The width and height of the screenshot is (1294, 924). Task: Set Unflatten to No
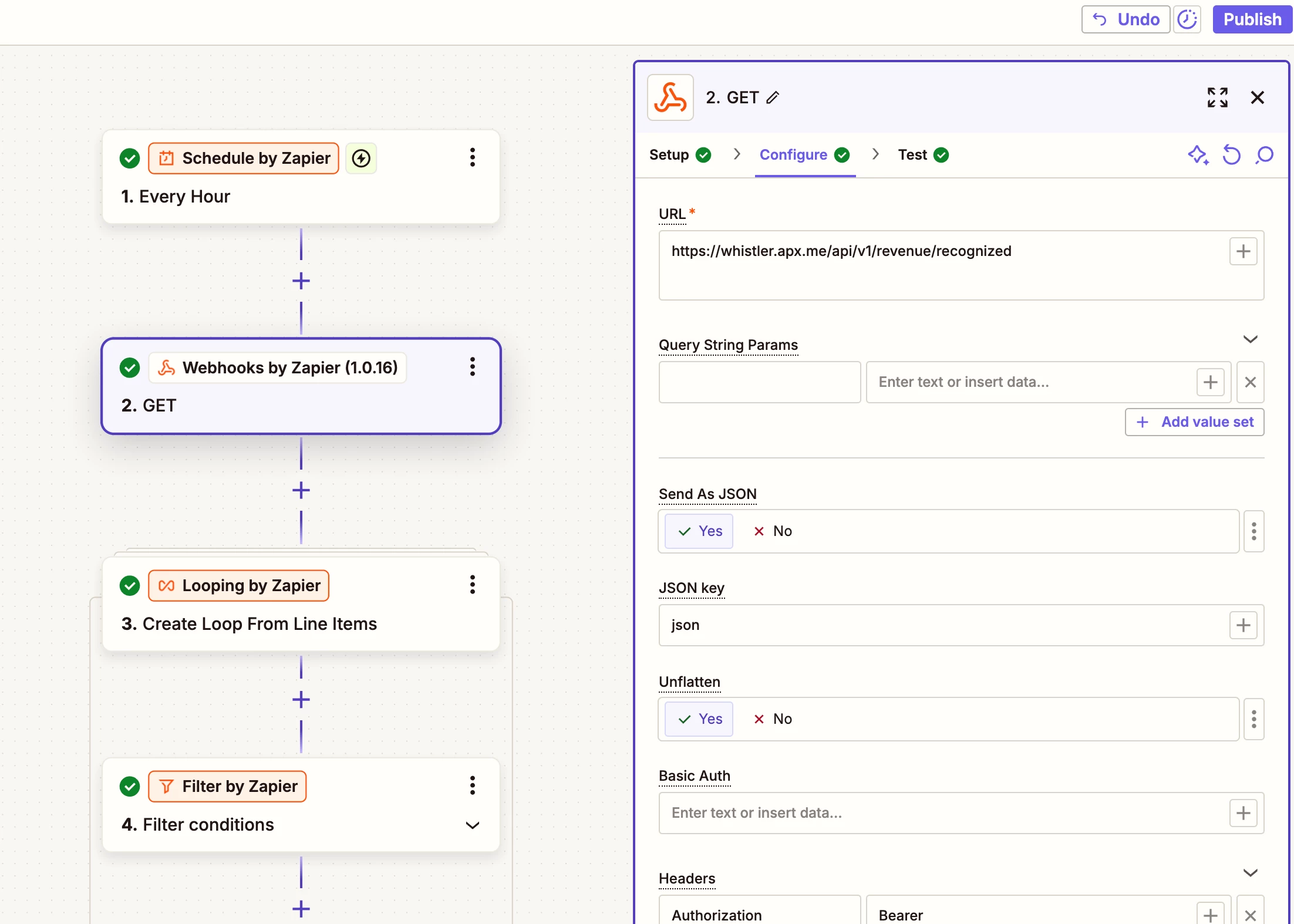pos(772,719)
